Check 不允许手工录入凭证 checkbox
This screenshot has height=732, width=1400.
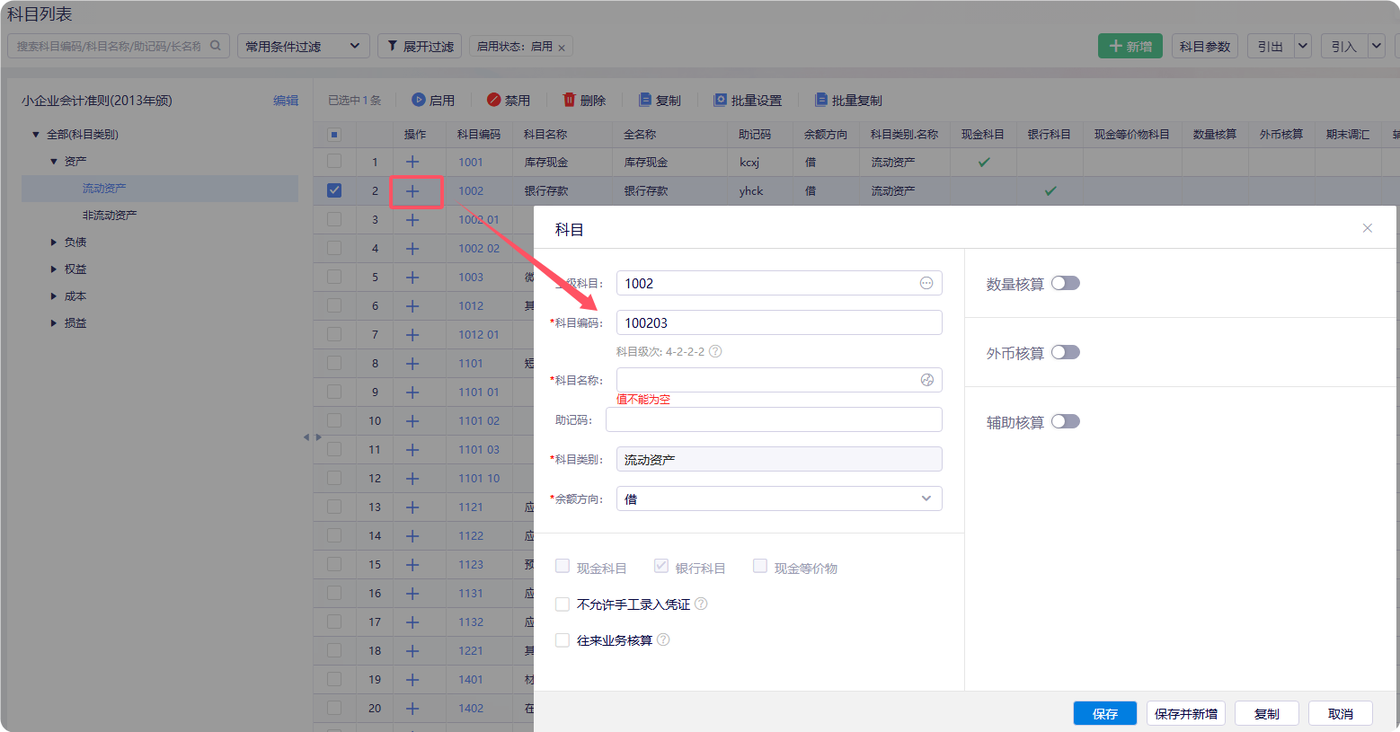(562, 604)
